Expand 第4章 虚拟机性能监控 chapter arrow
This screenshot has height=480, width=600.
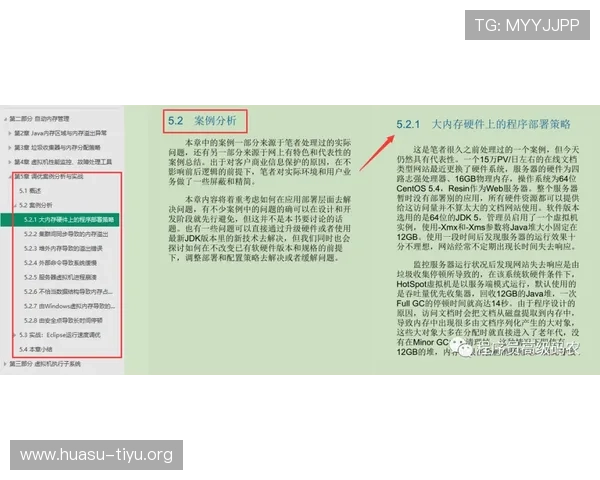pyautogui.click(x=10, y=162)
